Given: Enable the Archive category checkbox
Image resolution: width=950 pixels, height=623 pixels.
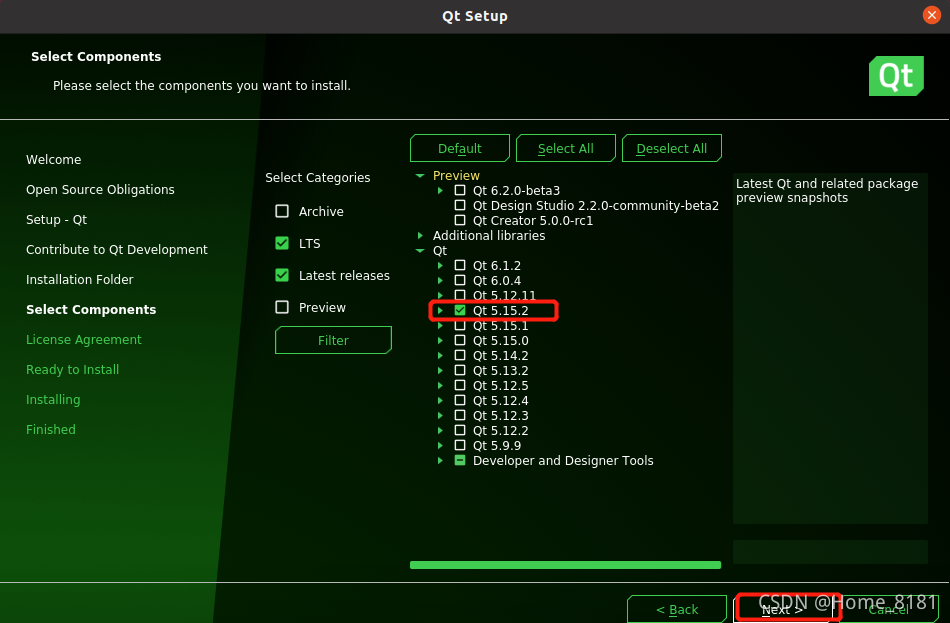Looking at the screenshot, I should [x=282, y=211].
